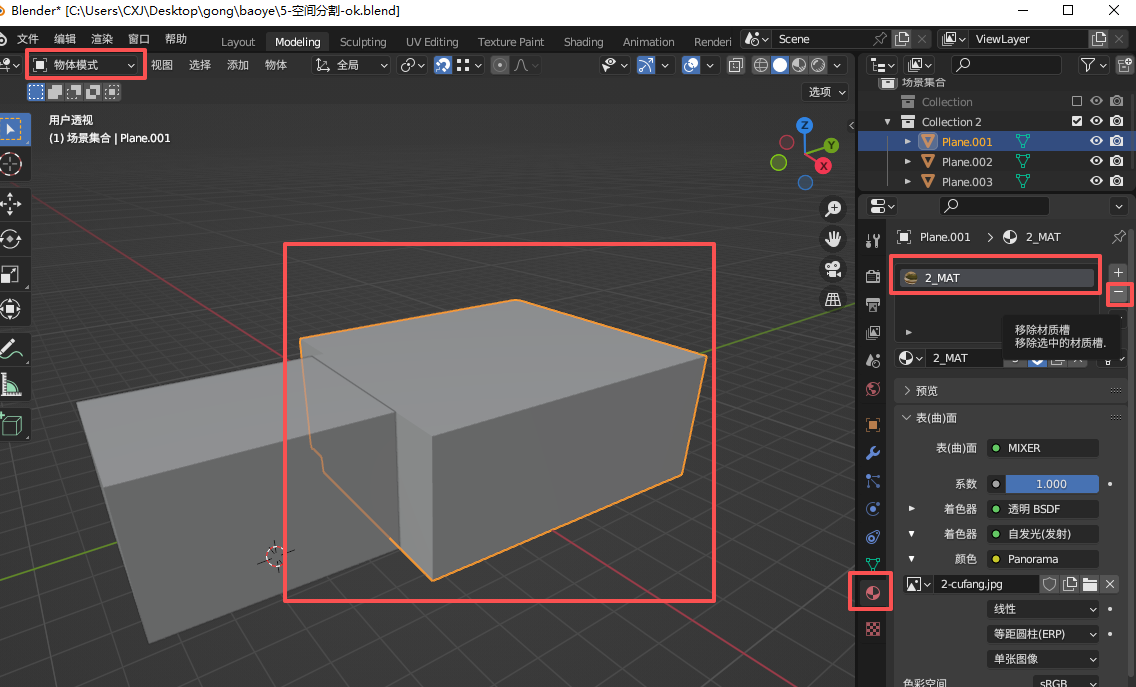Open the Equirectangular (ERP) projection dropdown
1136x687 pixels.
1043,634
